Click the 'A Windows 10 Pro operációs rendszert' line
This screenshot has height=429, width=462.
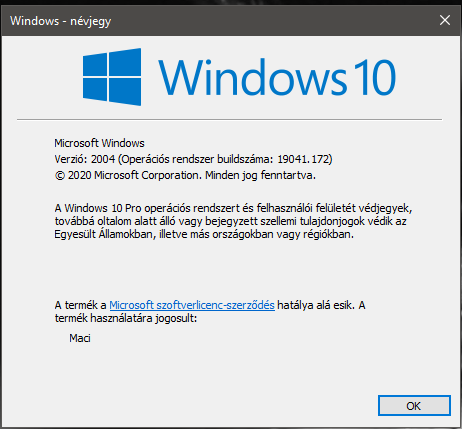pyautogui.click(x=234, y=208)
